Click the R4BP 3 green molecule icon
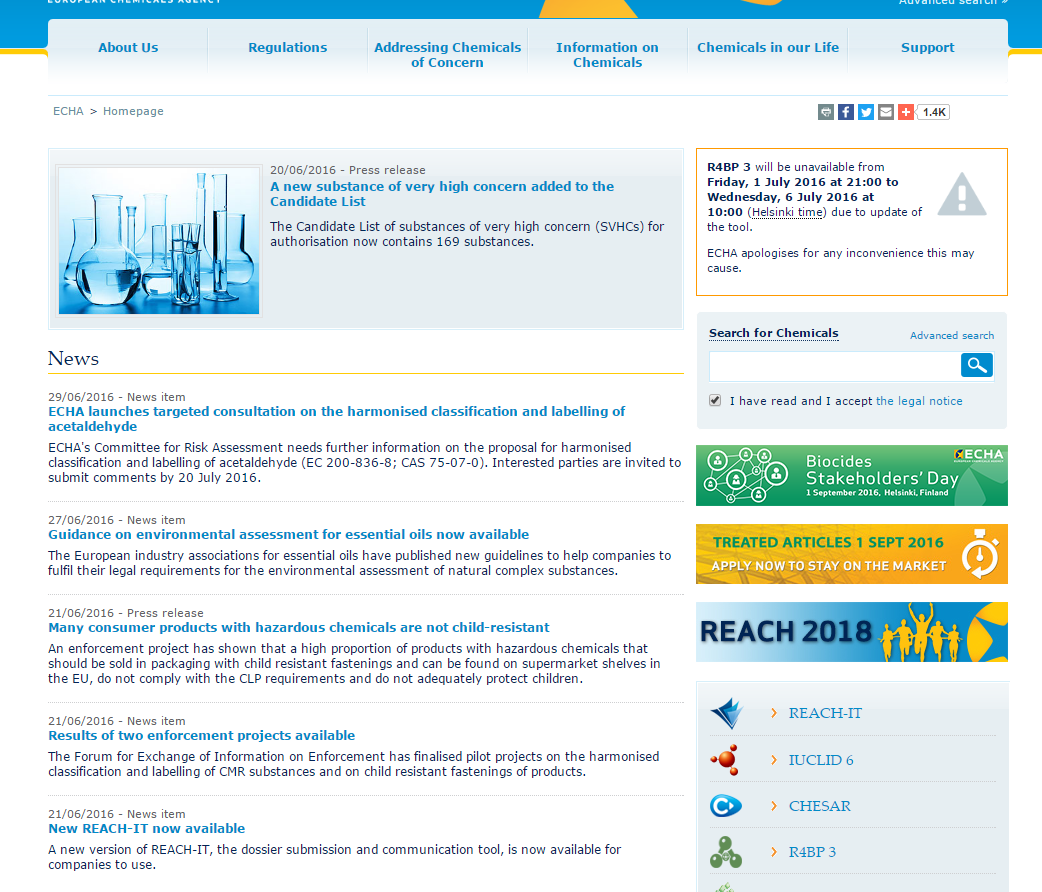 click(726, 852)
